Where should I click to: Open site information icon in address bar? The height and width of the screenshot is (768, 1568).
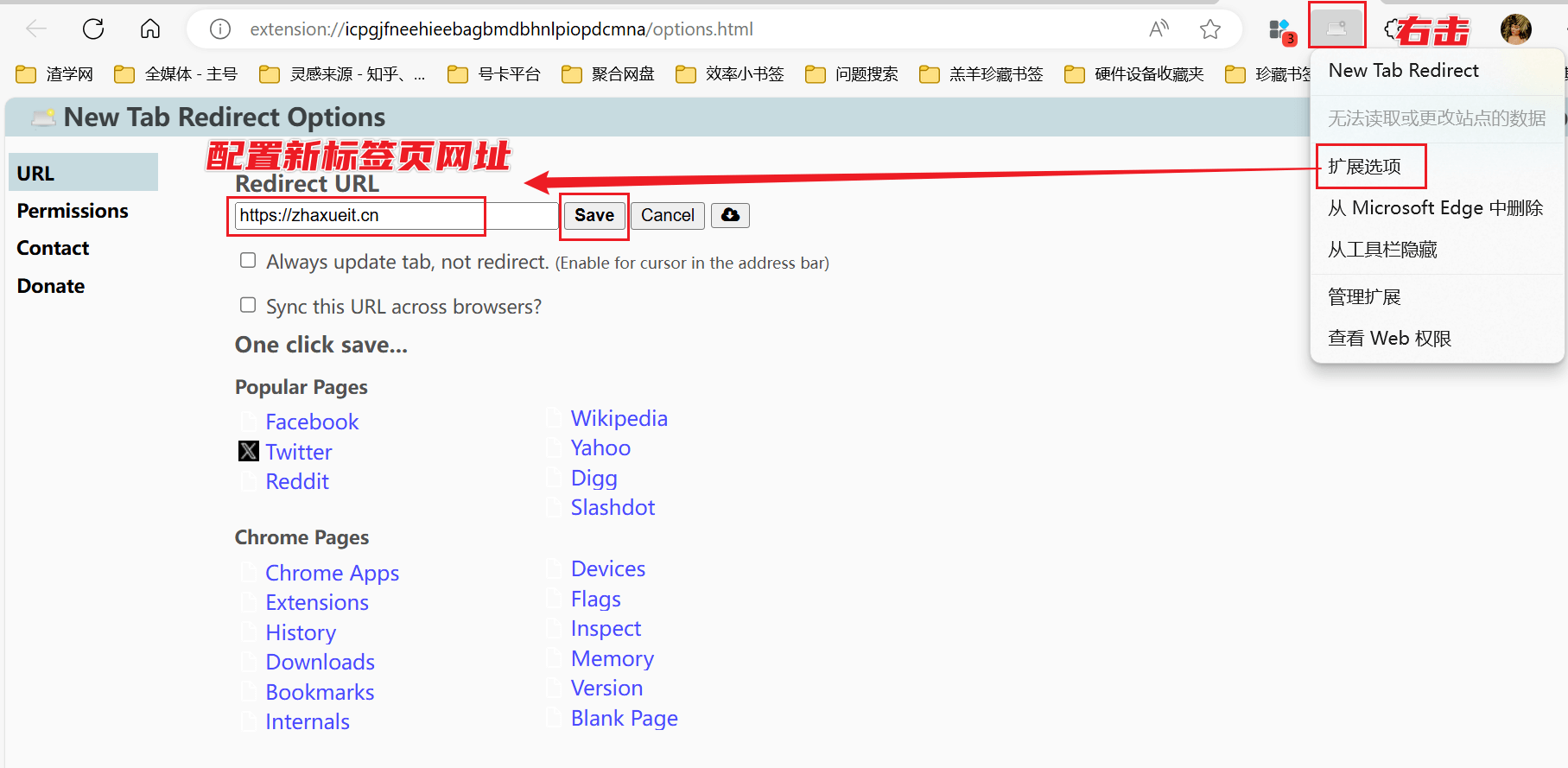click(220, 29)
